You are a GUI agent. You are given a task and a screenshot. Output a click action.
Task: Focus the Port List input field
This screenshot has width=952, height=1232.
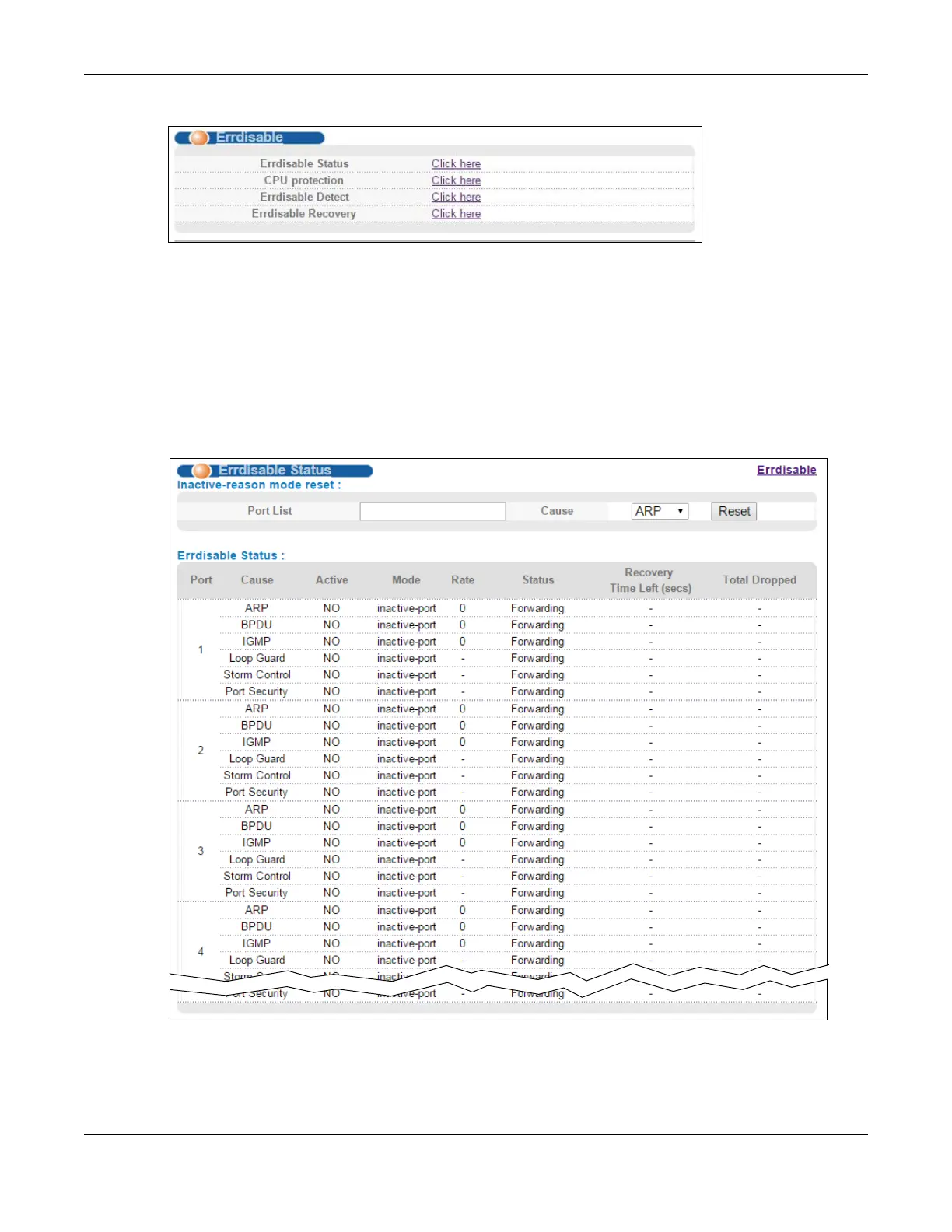tap(432, 511)
